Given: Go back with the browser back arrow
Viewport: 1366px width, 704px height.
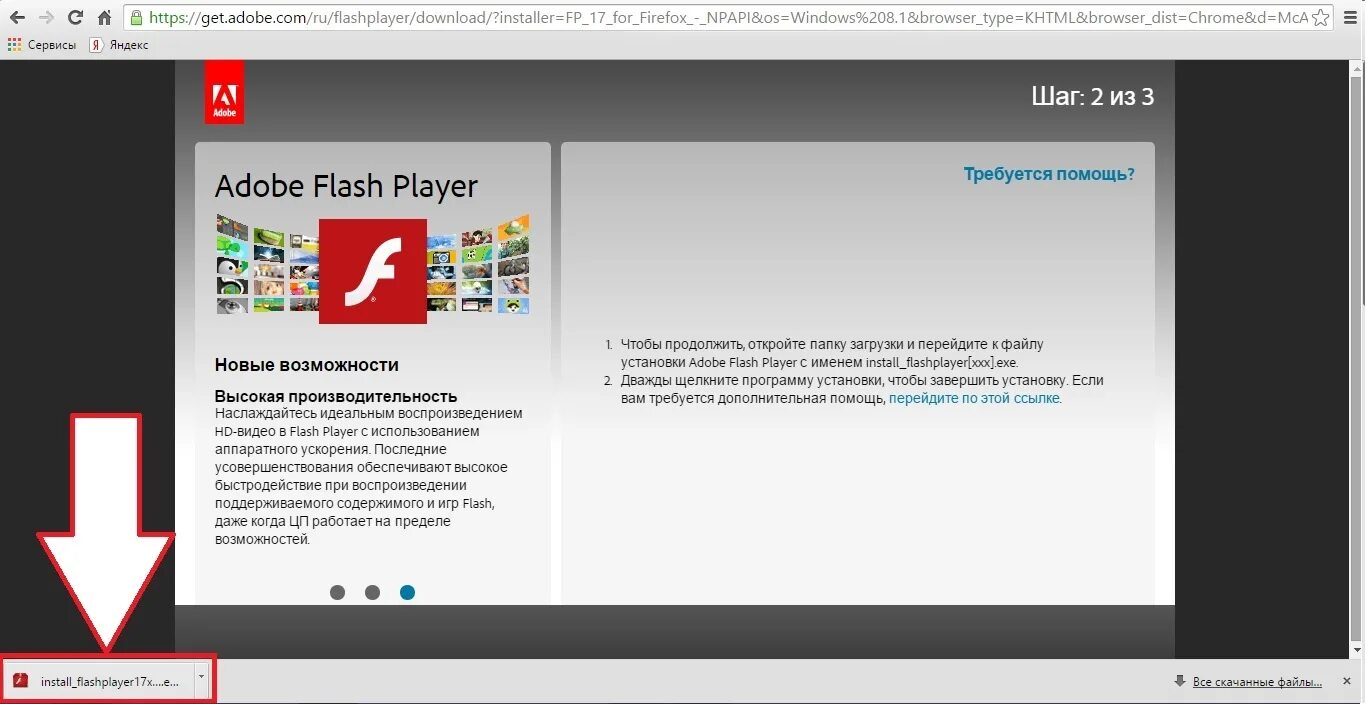Looking at the screenshot, I should 17,18.
